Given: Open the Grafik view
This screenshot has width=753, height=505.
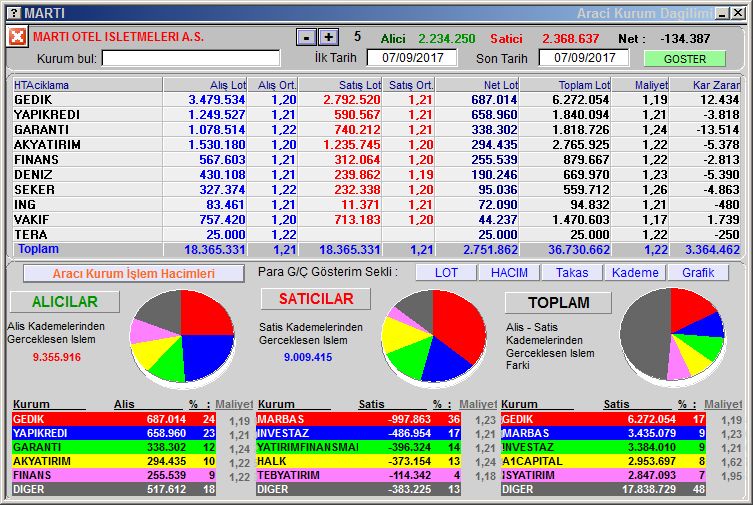Looking at the screenshot, I should point(698,273).
